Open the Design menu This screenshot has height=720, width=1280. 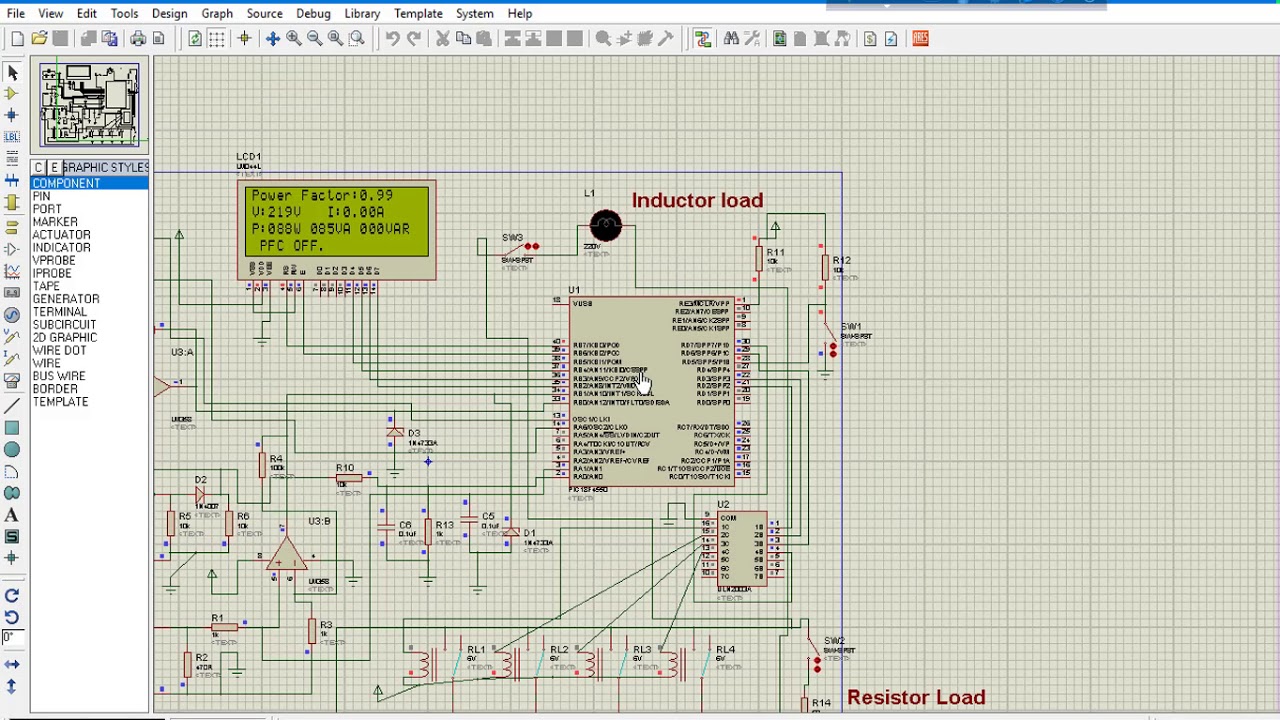pyautogui.click(x=169, y=13)
